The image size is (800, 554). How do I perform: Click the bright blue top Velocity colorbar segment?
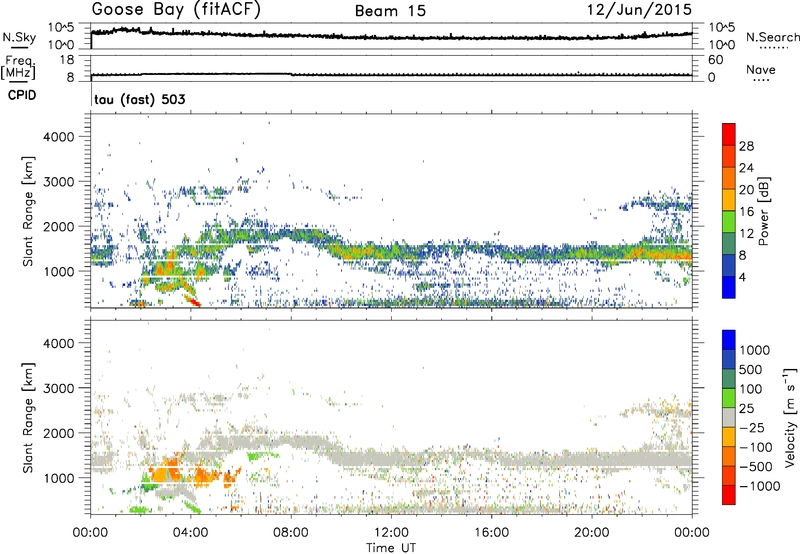(729, 340)
